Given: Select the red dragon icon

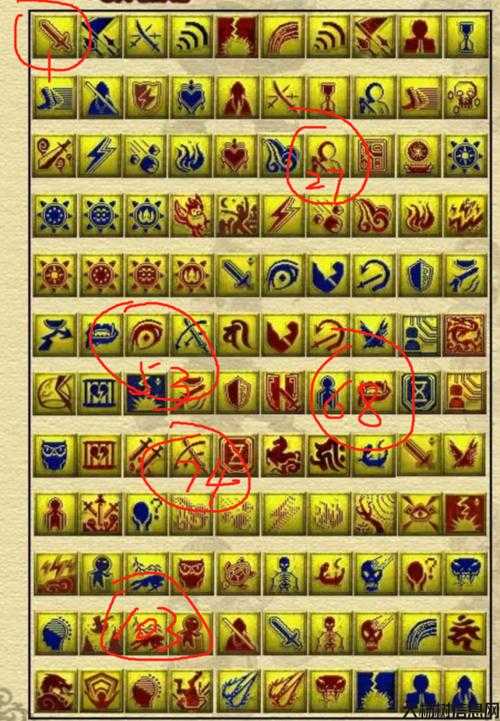Looking at the screenshot, I should click(465, 335).
